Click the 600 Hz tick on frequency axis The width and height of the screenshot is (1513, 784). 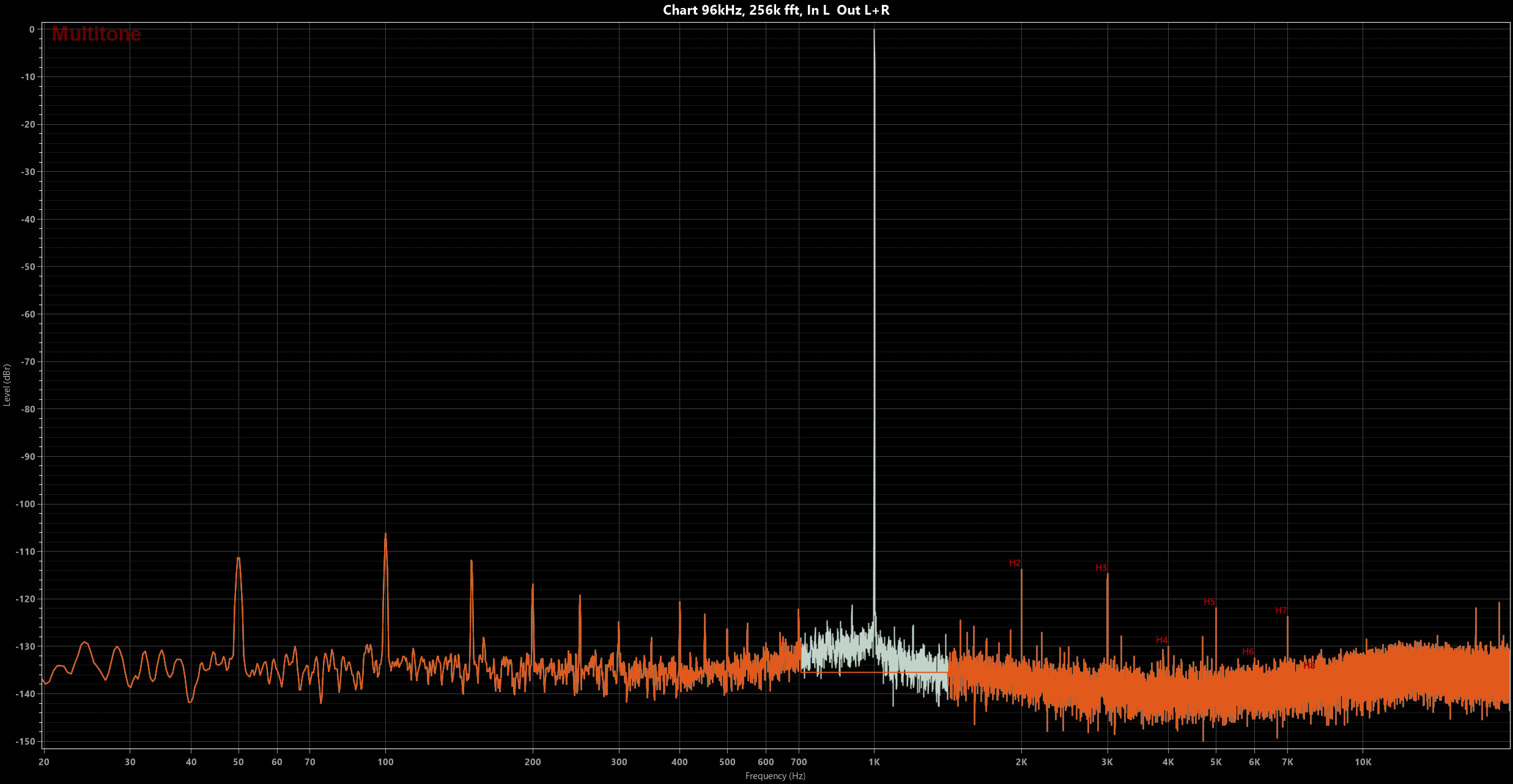click(766, 762)
